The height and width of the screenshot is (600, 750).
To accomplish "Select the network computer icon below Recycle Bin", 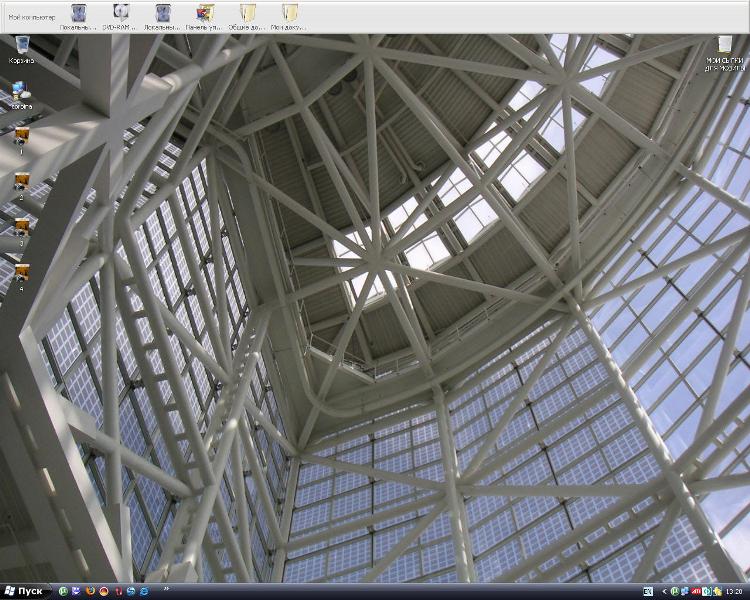I will click(x=22, y=96).
